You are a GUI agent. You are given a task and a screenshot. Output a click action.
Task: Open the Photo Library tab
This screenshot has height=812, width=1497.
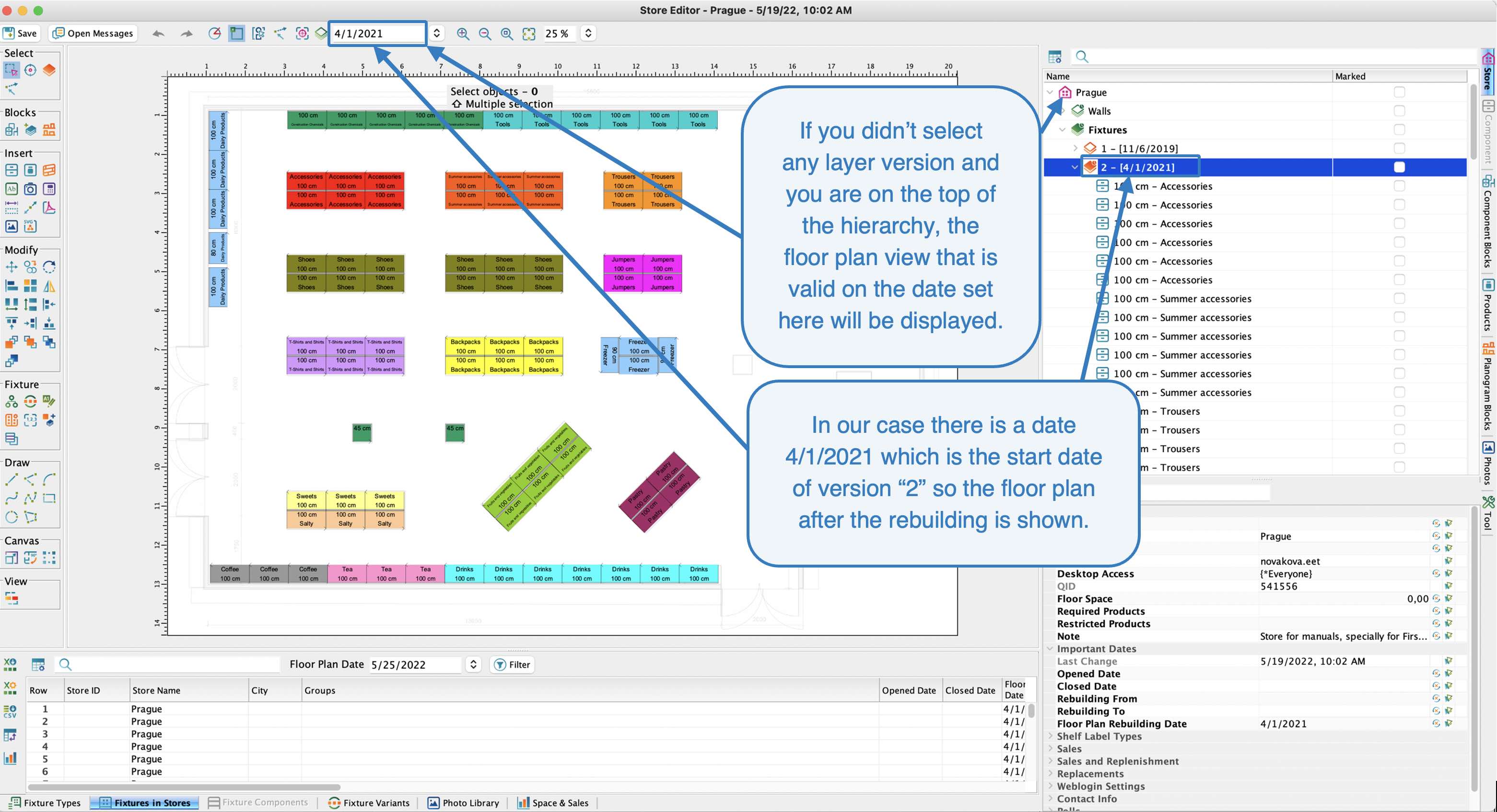pos(464,803)
